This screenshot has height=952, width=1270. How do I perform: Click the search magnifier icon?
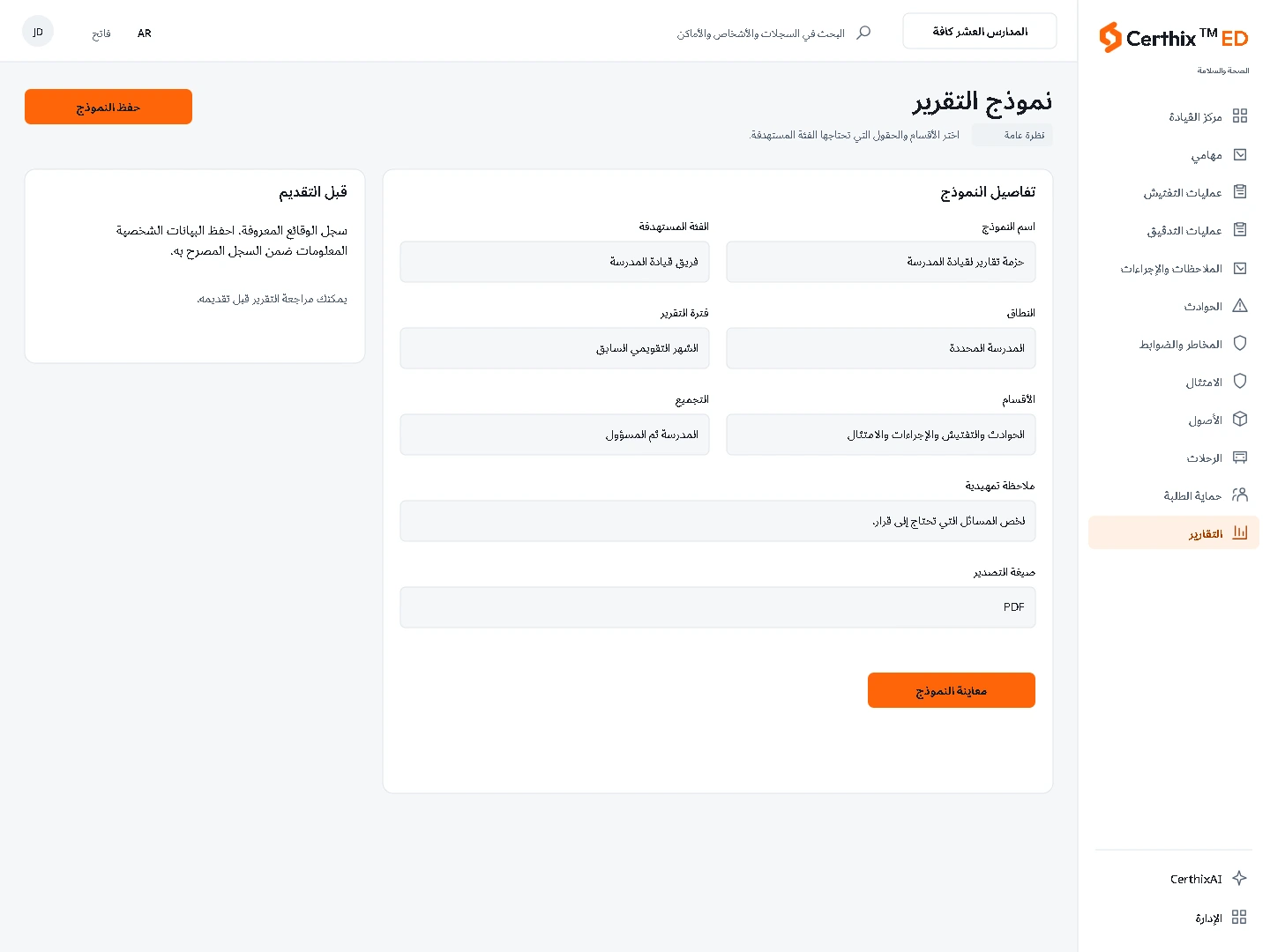[863, 33]
